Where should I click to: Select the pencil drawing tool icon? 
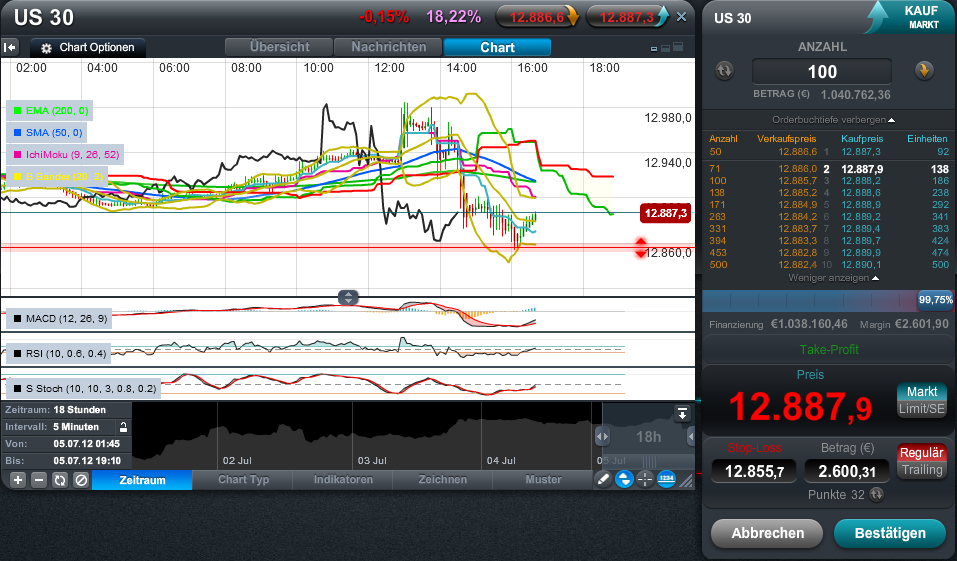(603, 480)
